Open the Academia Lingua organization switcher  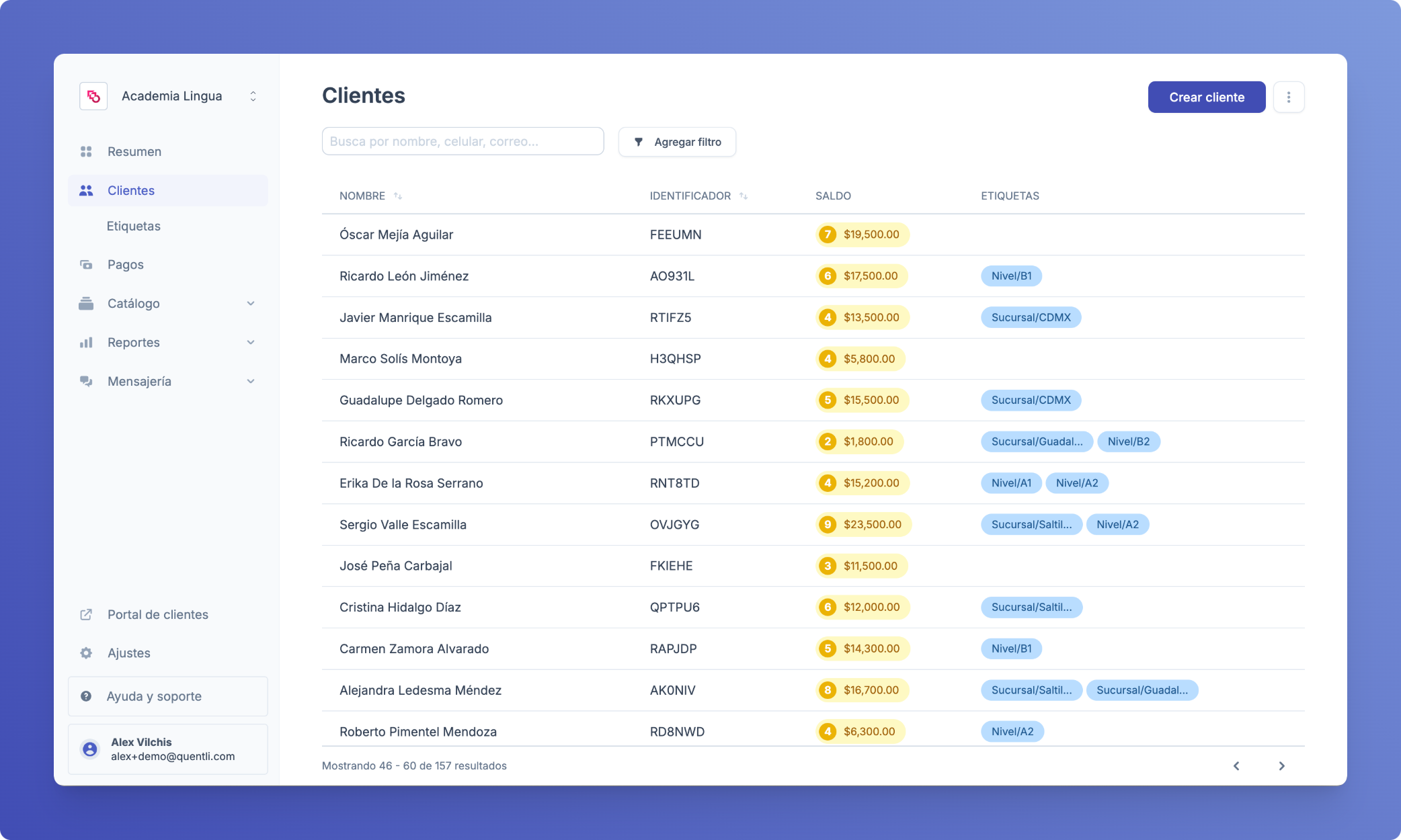tap(253, 96)
